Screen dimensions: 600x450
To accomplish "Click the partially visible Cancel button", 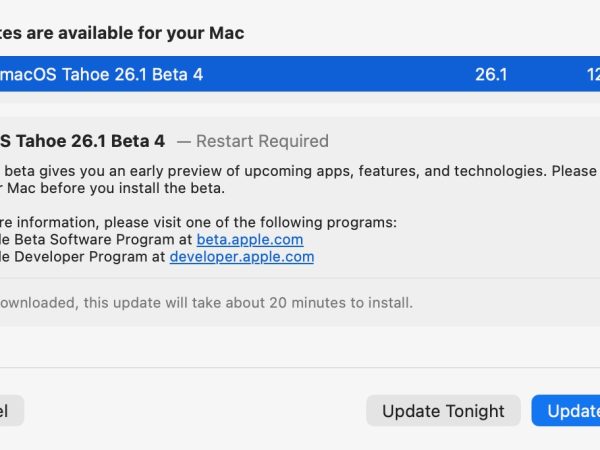I will [x=10, y=411].
